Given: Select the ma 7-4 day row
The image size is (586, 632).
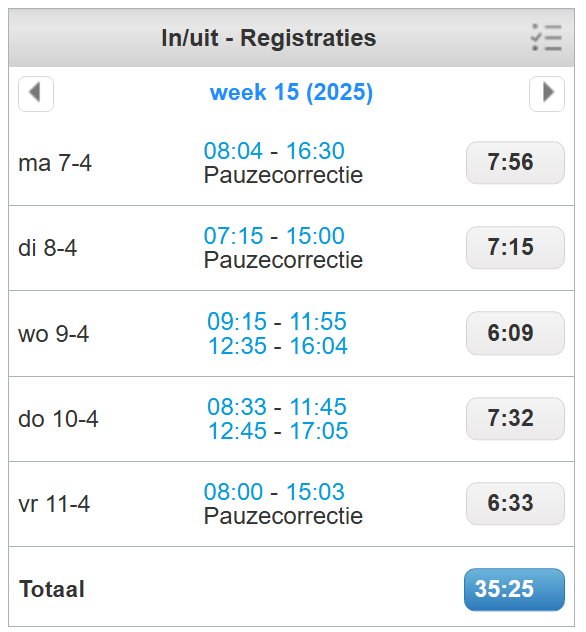Looking at the screenshot, I should (291, 163).
